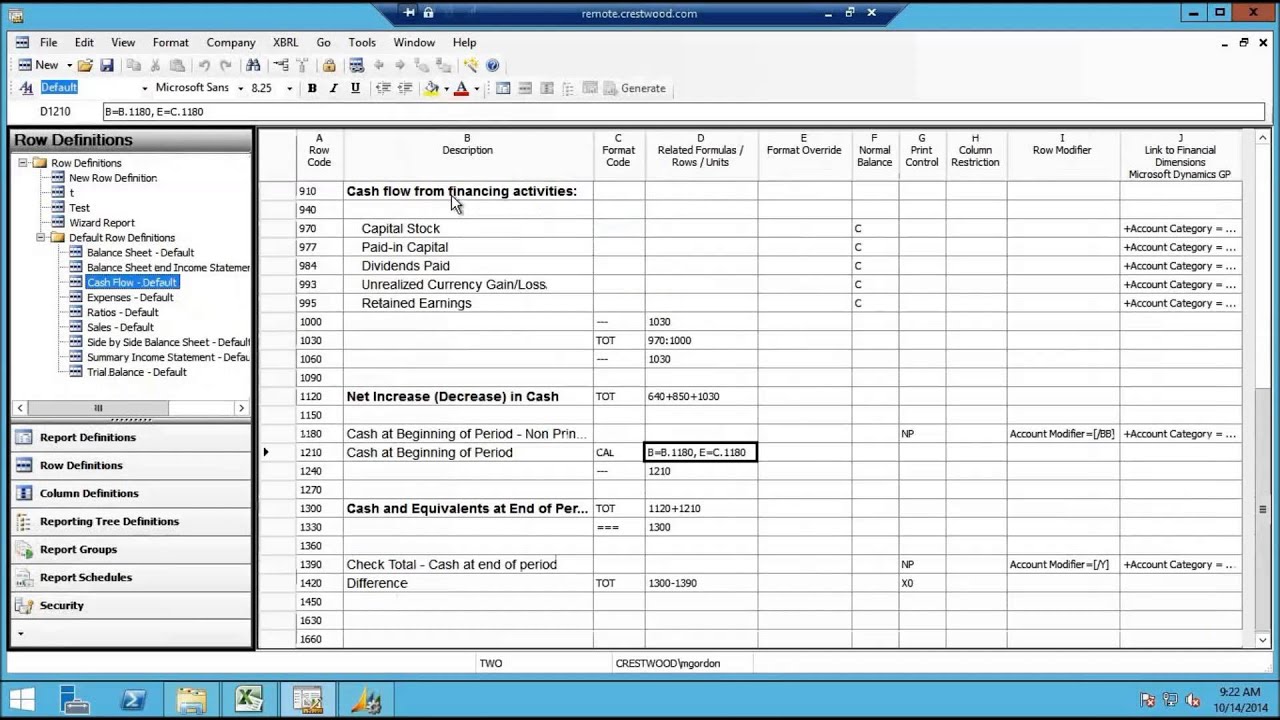The height and width of the screenshot is (720, 1280).
Task: Open the Windows Start menu
Action: click(x=21, y=699)
